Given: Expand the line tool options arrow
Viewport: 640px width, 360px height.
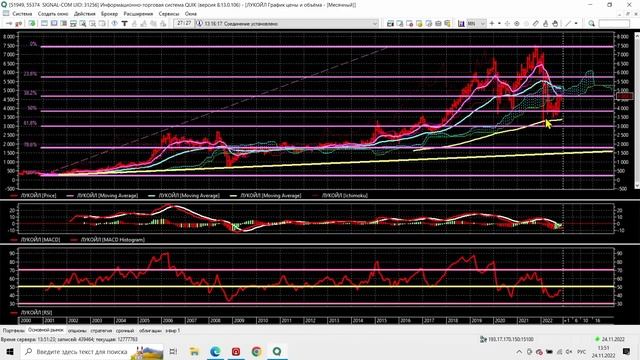Looking at the screenshot, I should click(x=576, y=24).
